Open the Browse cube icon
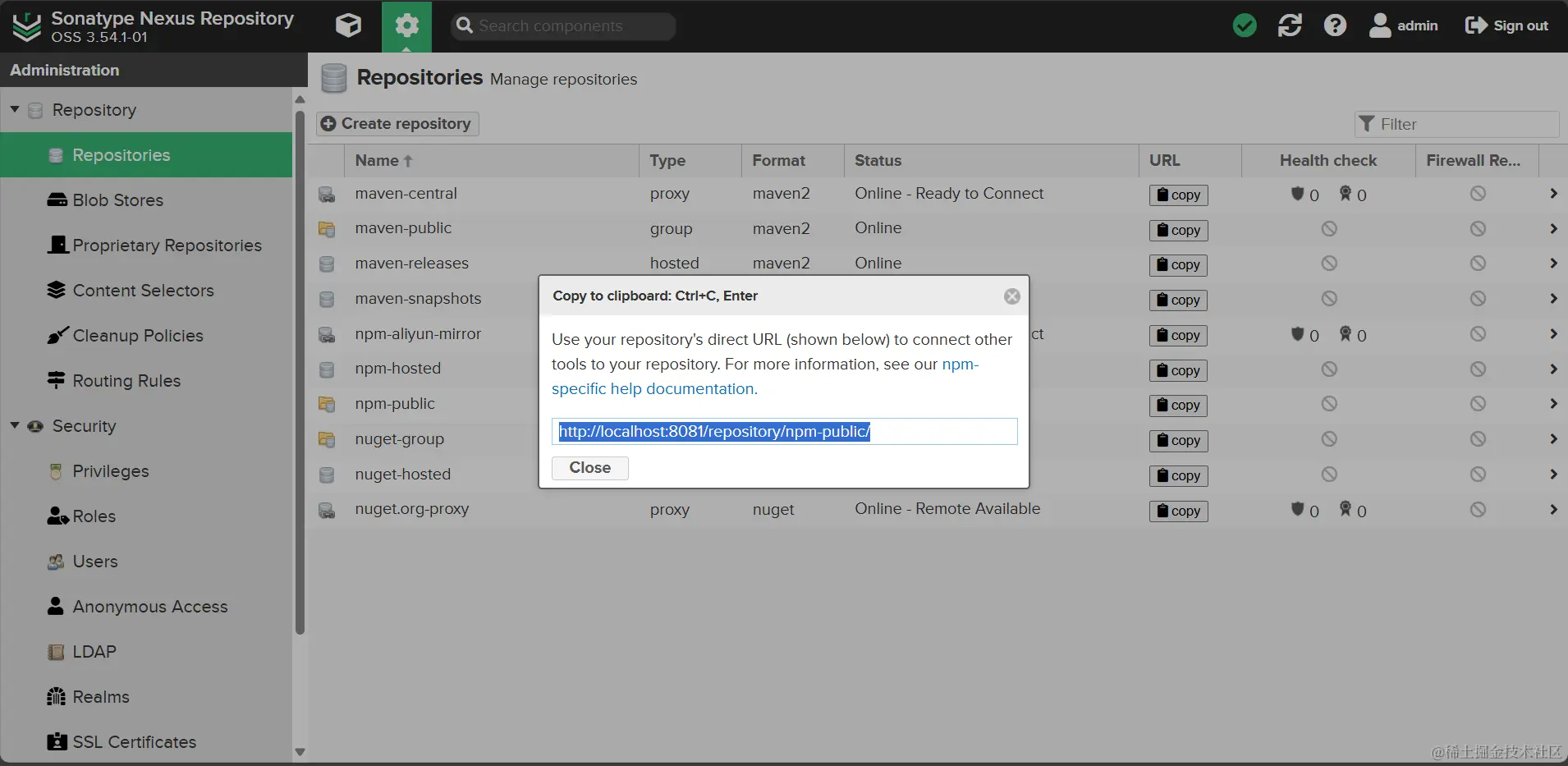The image size is (1568, 766). (348, 25)
